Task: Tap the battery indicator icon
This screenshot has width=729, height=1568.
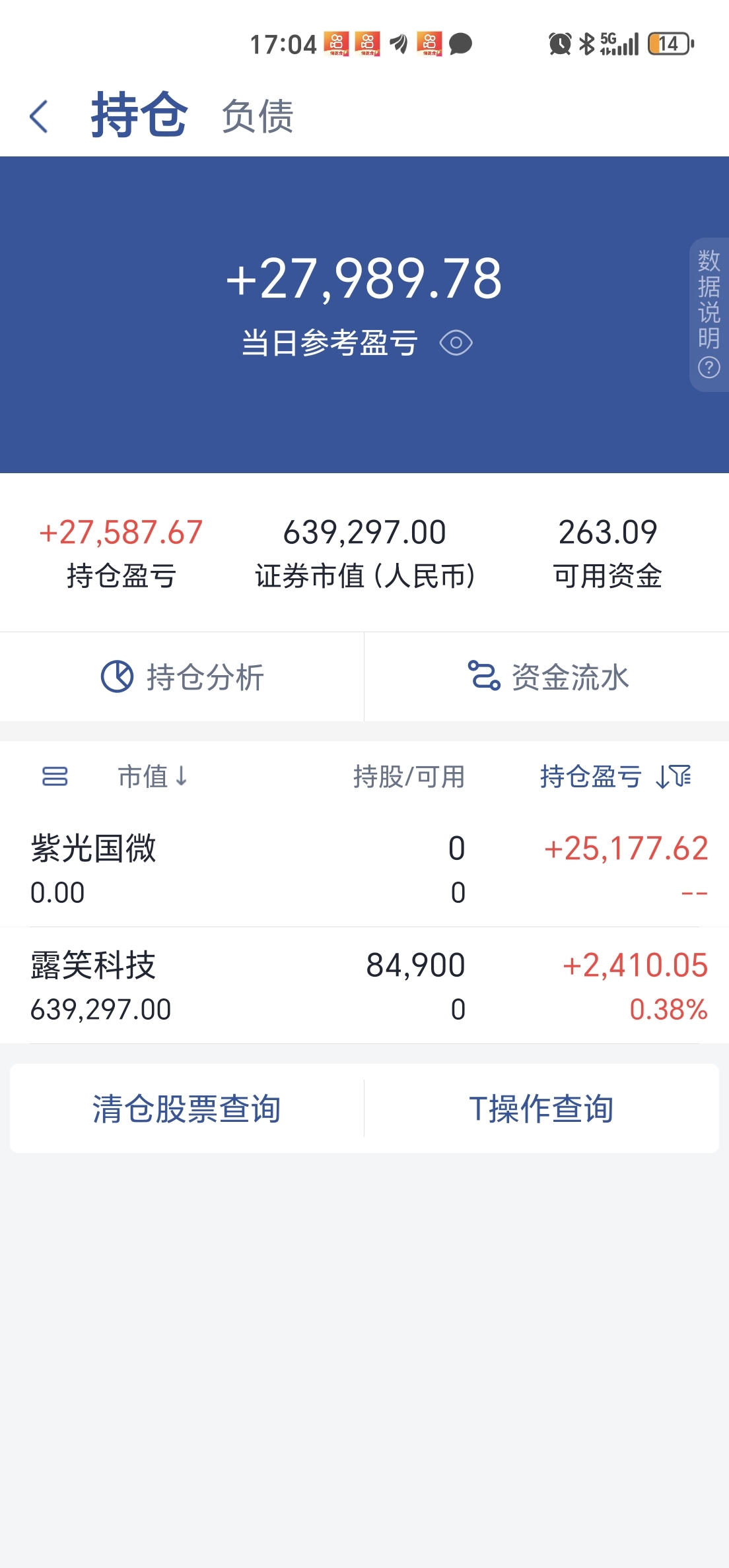Action: pos(671,44)
